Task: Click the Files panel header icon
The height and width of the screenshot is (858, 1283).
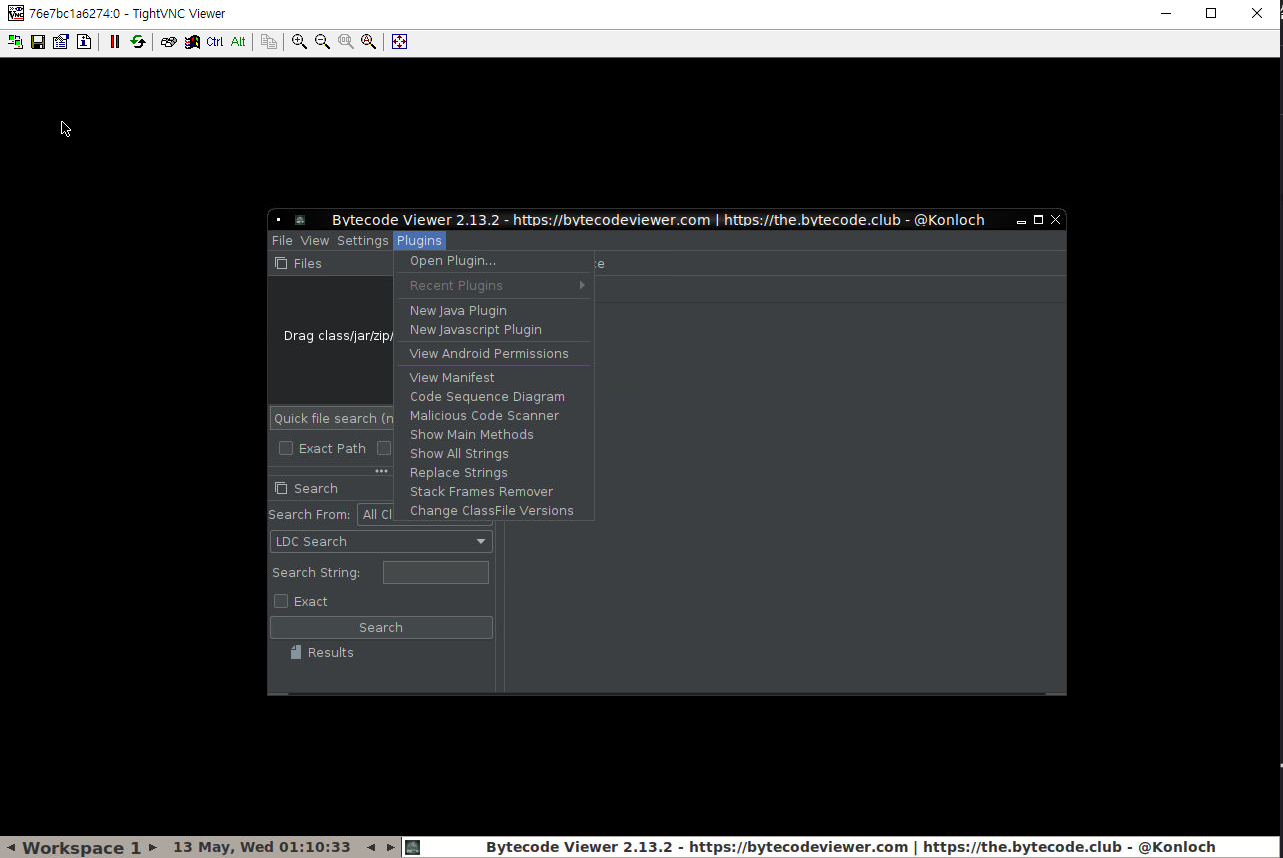Action: (281, 264)
